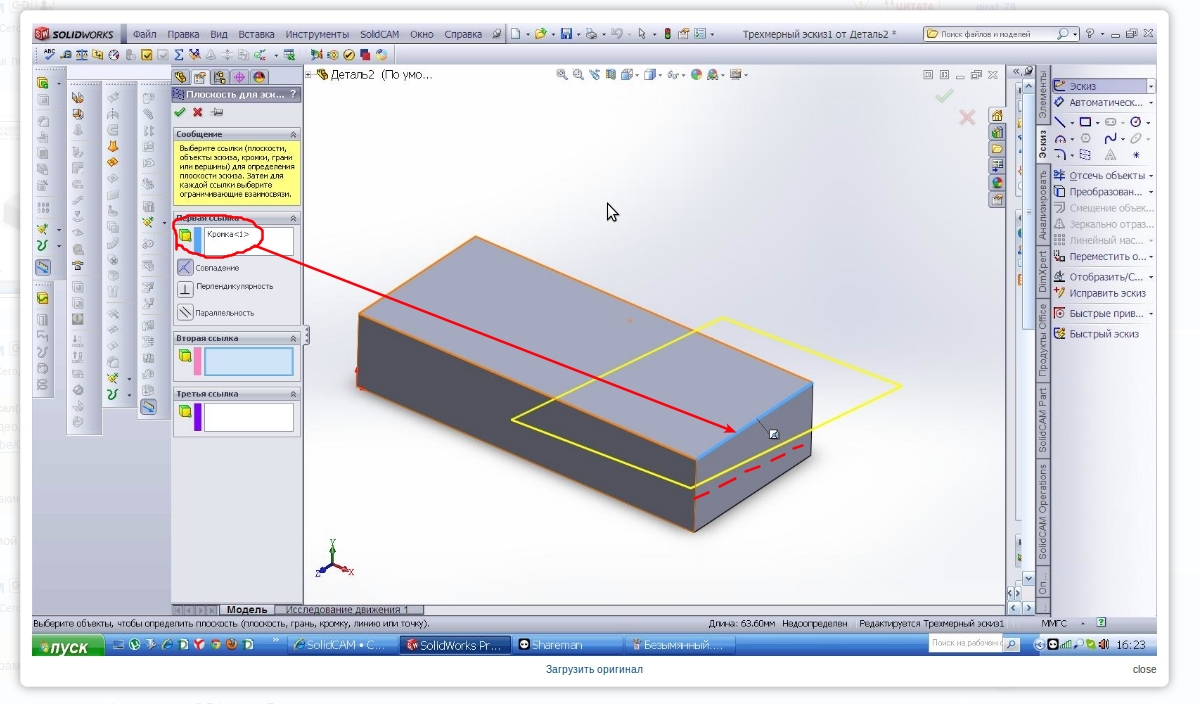
Task: Click the second reference pink color bar
Action: (197, 361)
